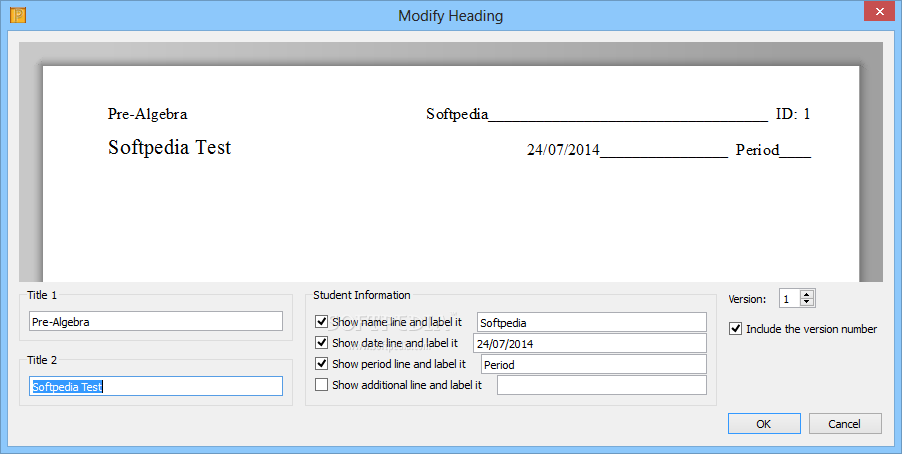This screenshot has height=454, width=902.
Task: Click the 24/07/2014 date in preview
Action: tap(563, 150)
